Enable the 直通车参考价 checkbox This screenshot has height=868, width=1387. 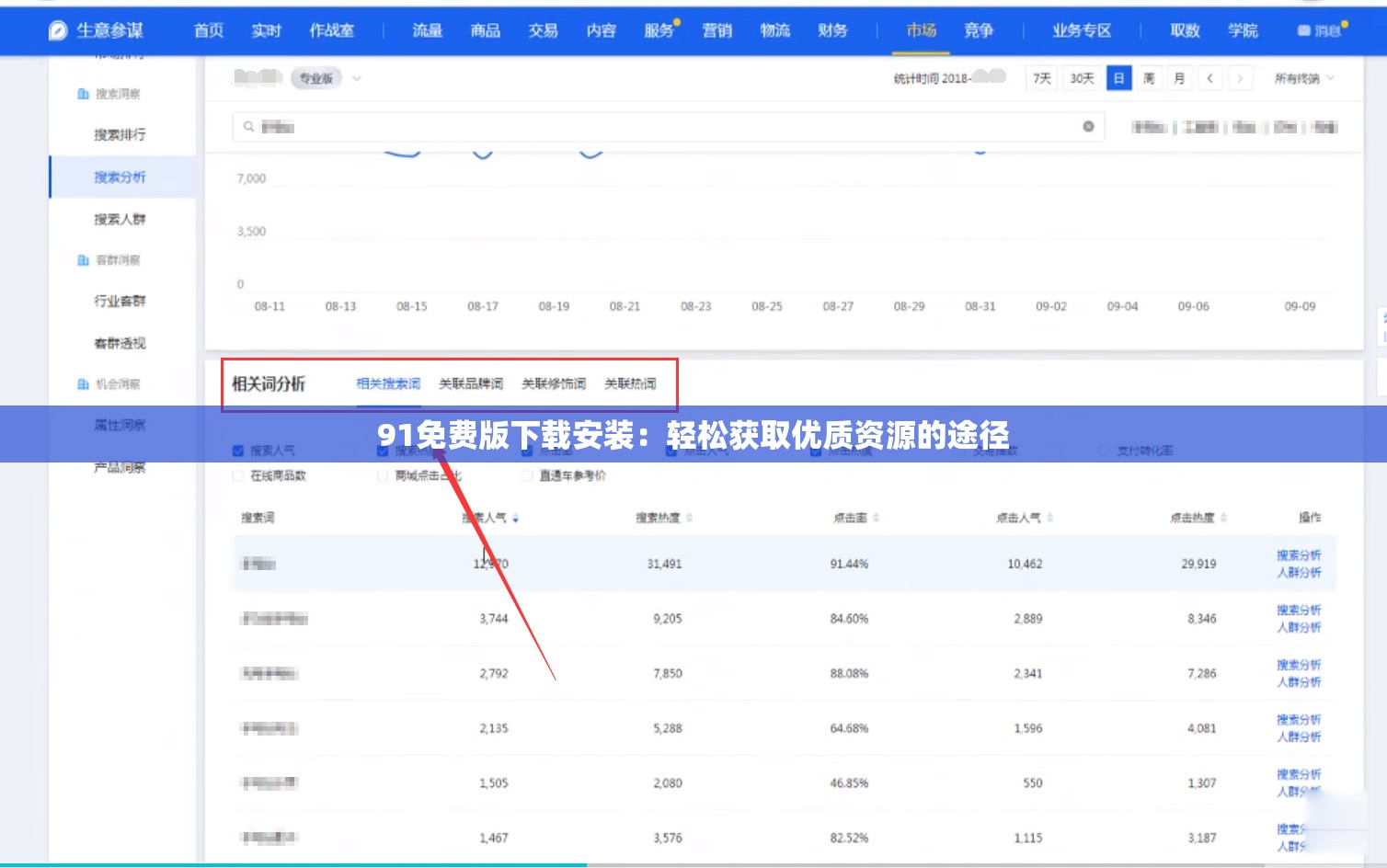527,475
